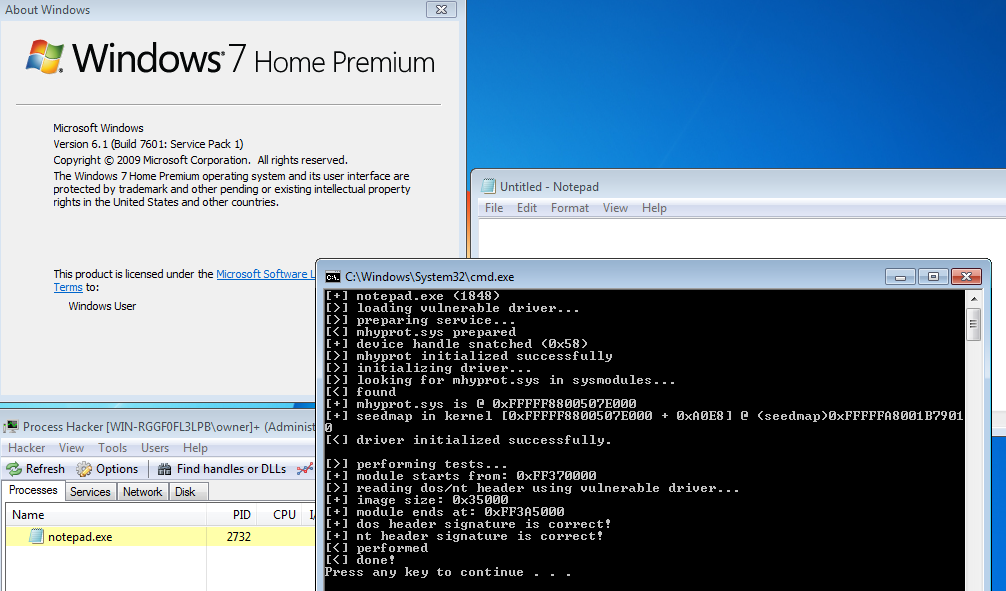Open the Help menu in Process Hacker

[195, 448]
